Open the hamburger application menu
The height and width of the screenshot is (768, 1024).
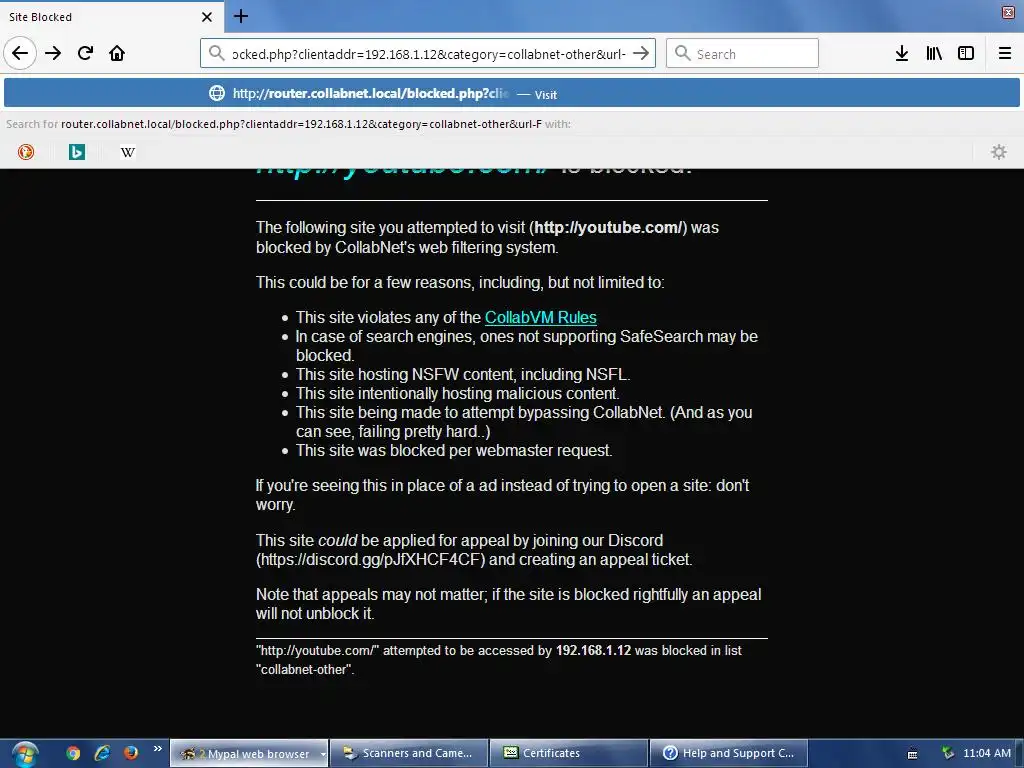pyautogui.click(x=1005, y=53)
